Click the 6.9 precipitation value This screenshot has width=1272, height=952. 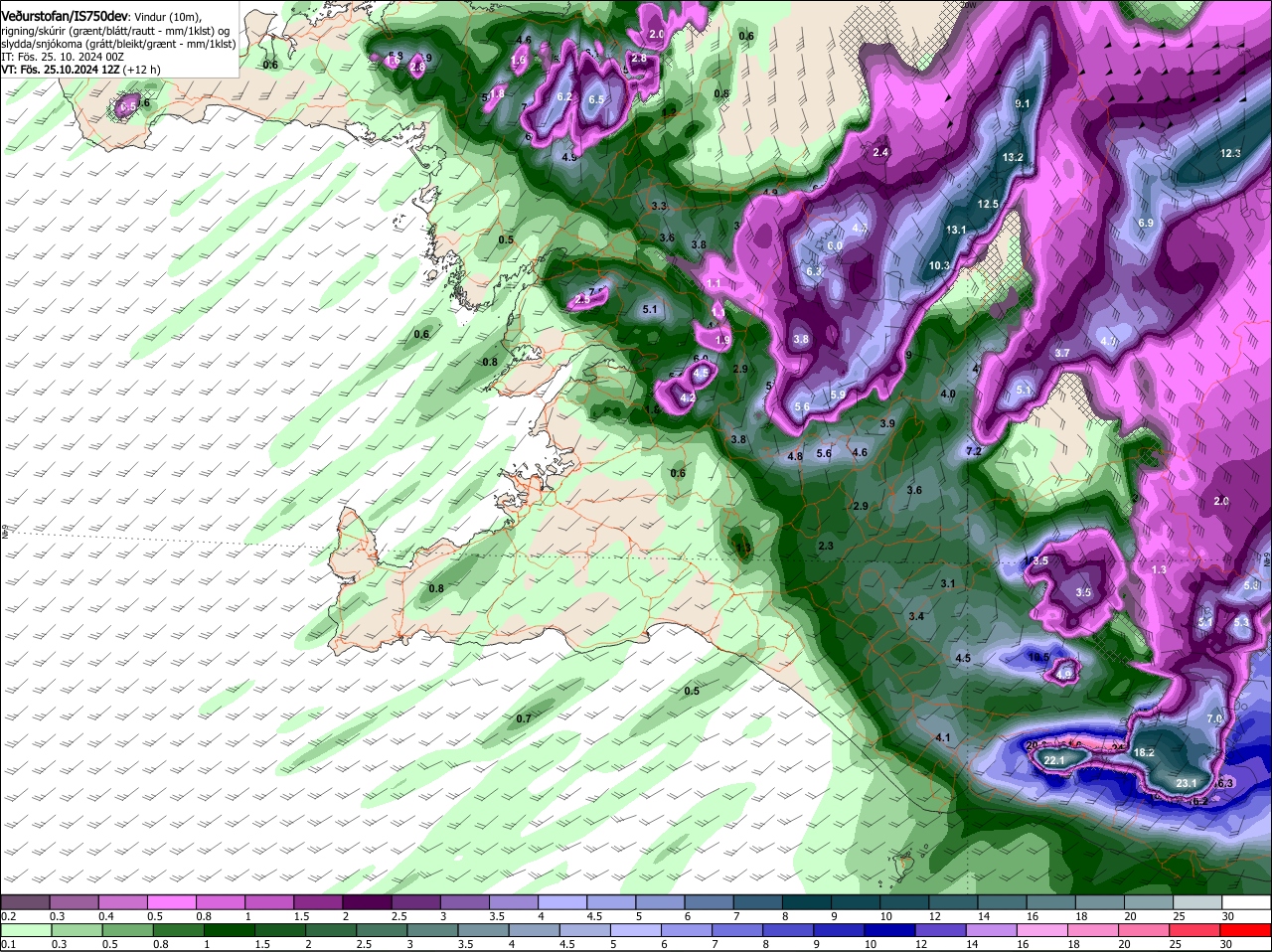click(1145, 223)
